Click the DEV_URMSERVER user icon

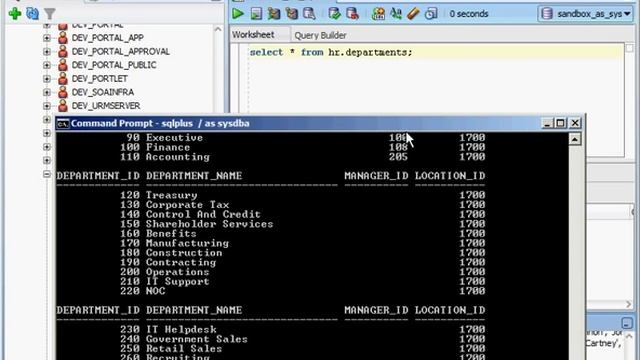coord(62,106)
